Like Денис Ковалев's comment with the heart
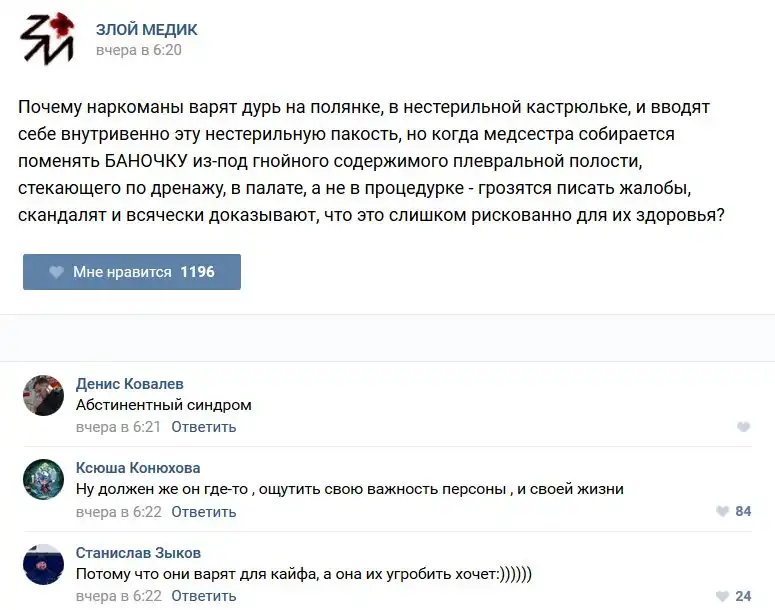The image size is (775, 610). (x=743, y=427)
